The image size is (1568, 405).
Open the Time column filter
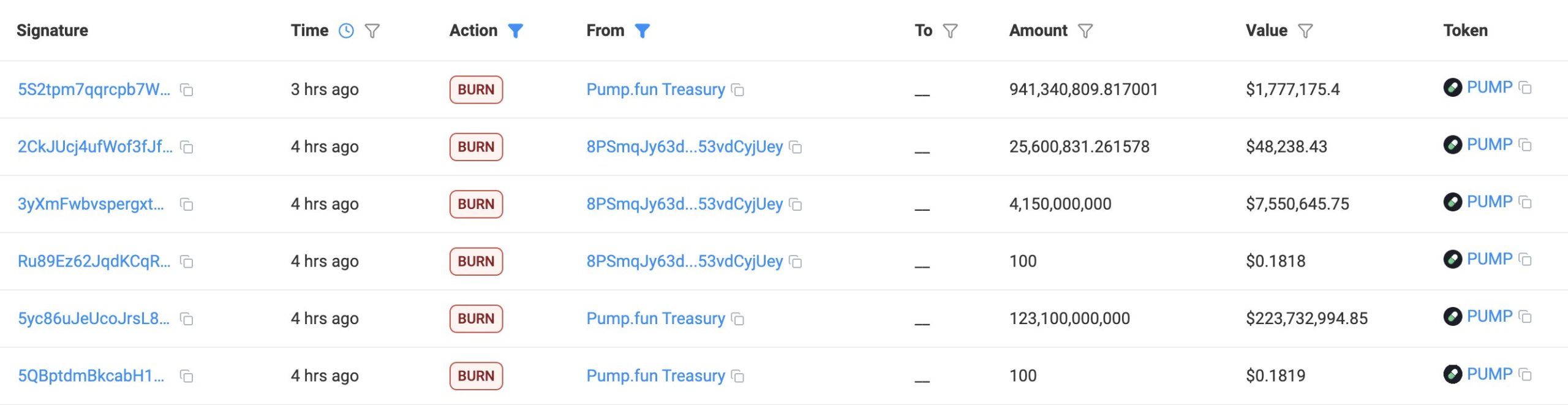372,31
